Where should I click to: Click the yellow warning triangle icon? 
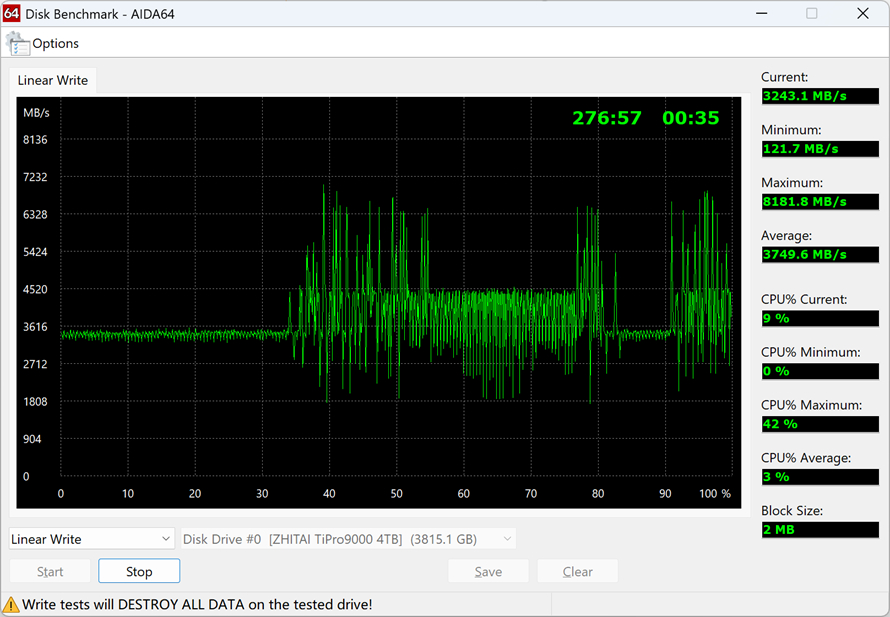click(11, 605)
